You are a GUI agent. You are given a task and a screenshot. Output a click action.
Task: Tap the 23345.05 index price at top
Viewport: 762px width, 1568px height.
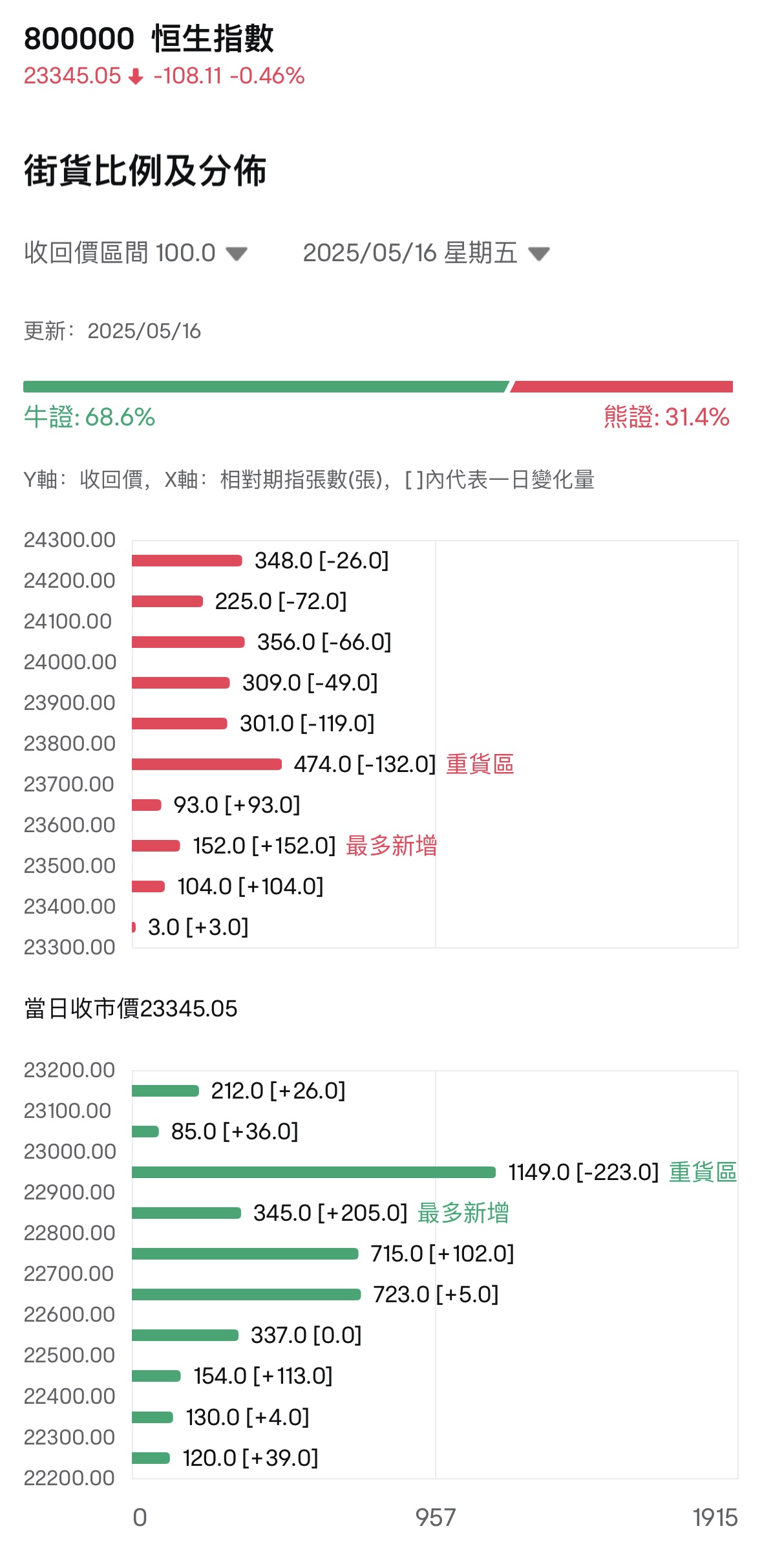(72, 76)
